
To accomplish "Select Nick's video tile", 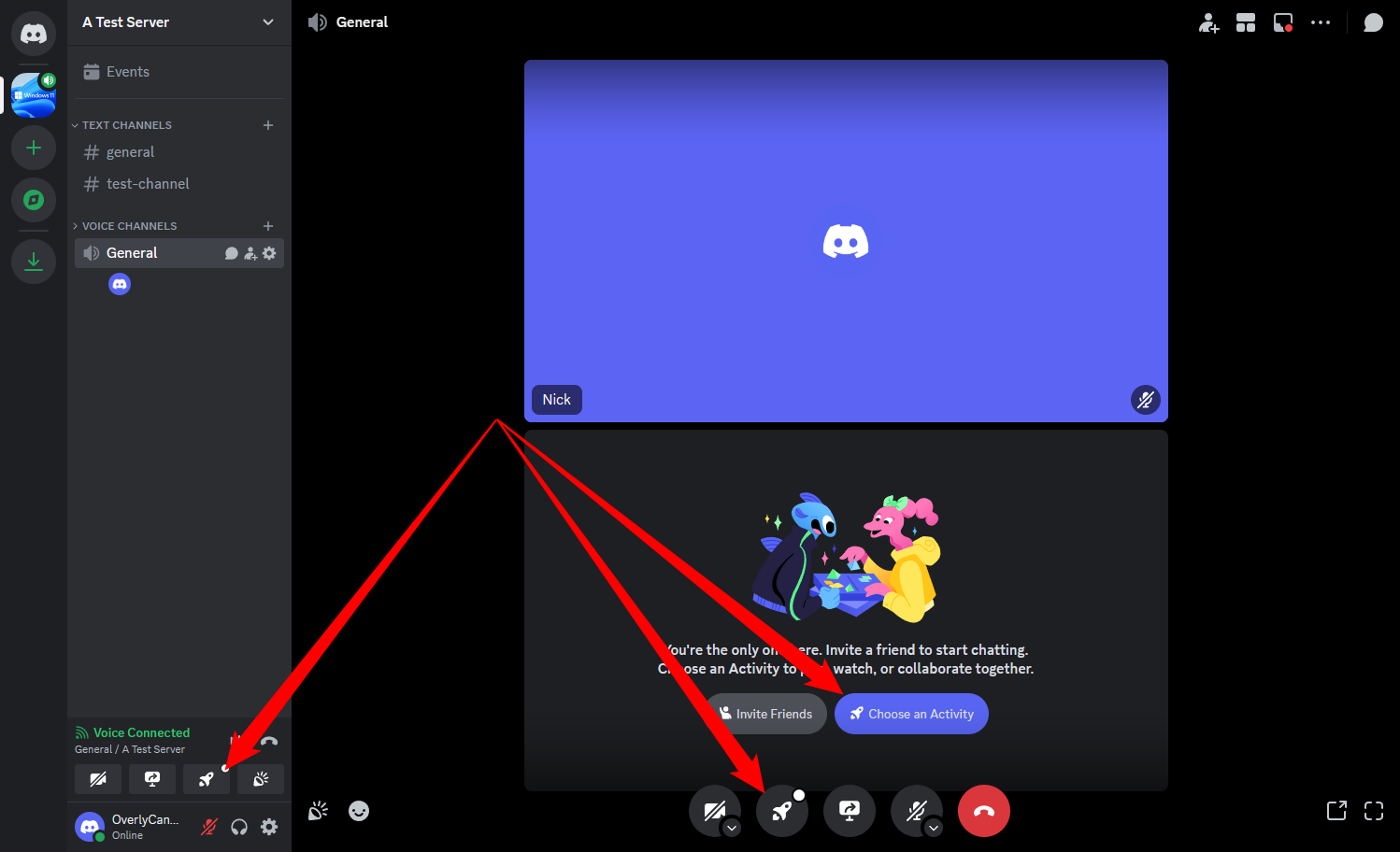I will [x=846, y=241].
